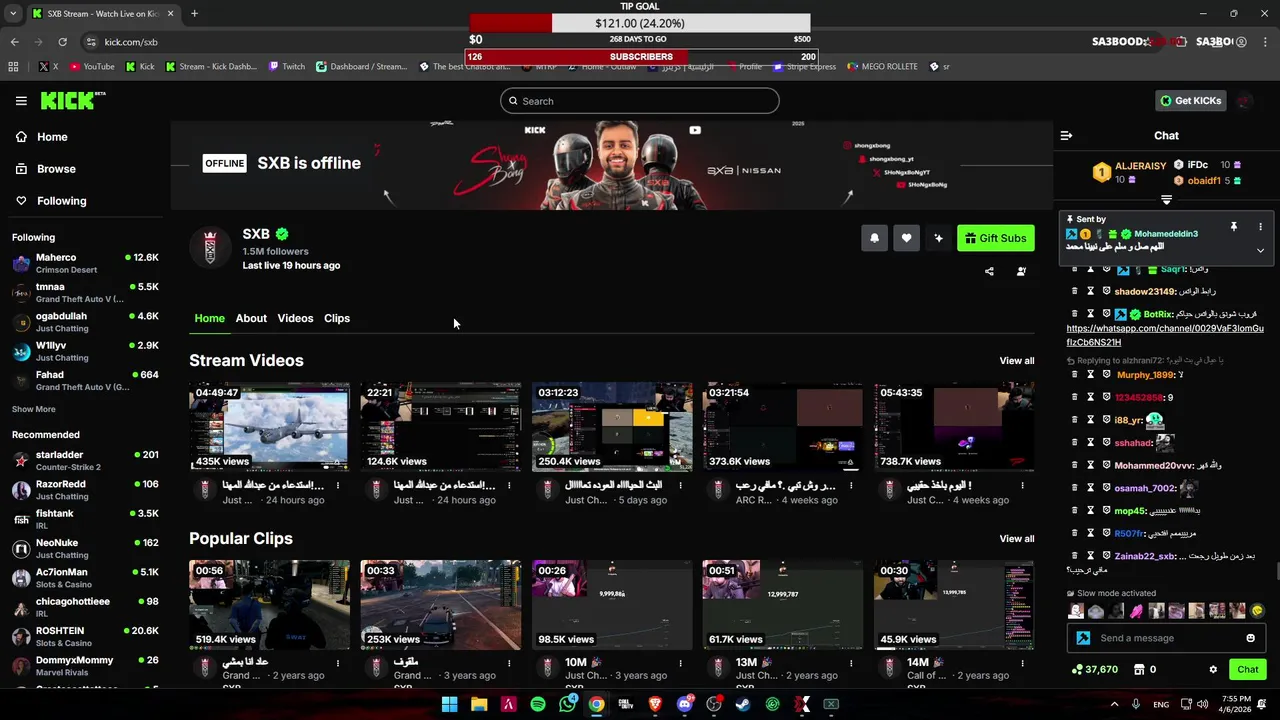Image resolution: width=1280 pixels, height=720 pixels.
Task: Click the yellow Kick quick emote
Action: 1258,611
